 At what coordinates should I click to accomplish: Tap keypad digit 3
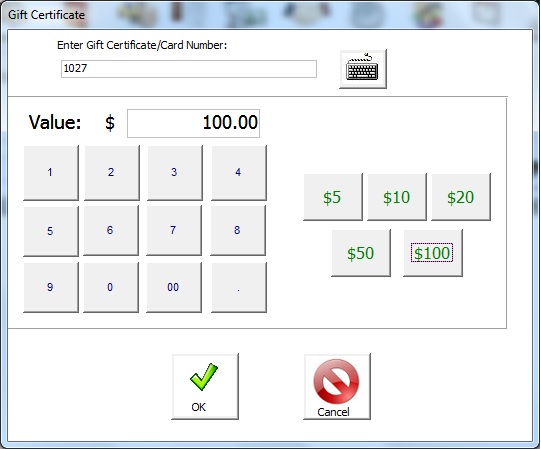click(175, 173)
